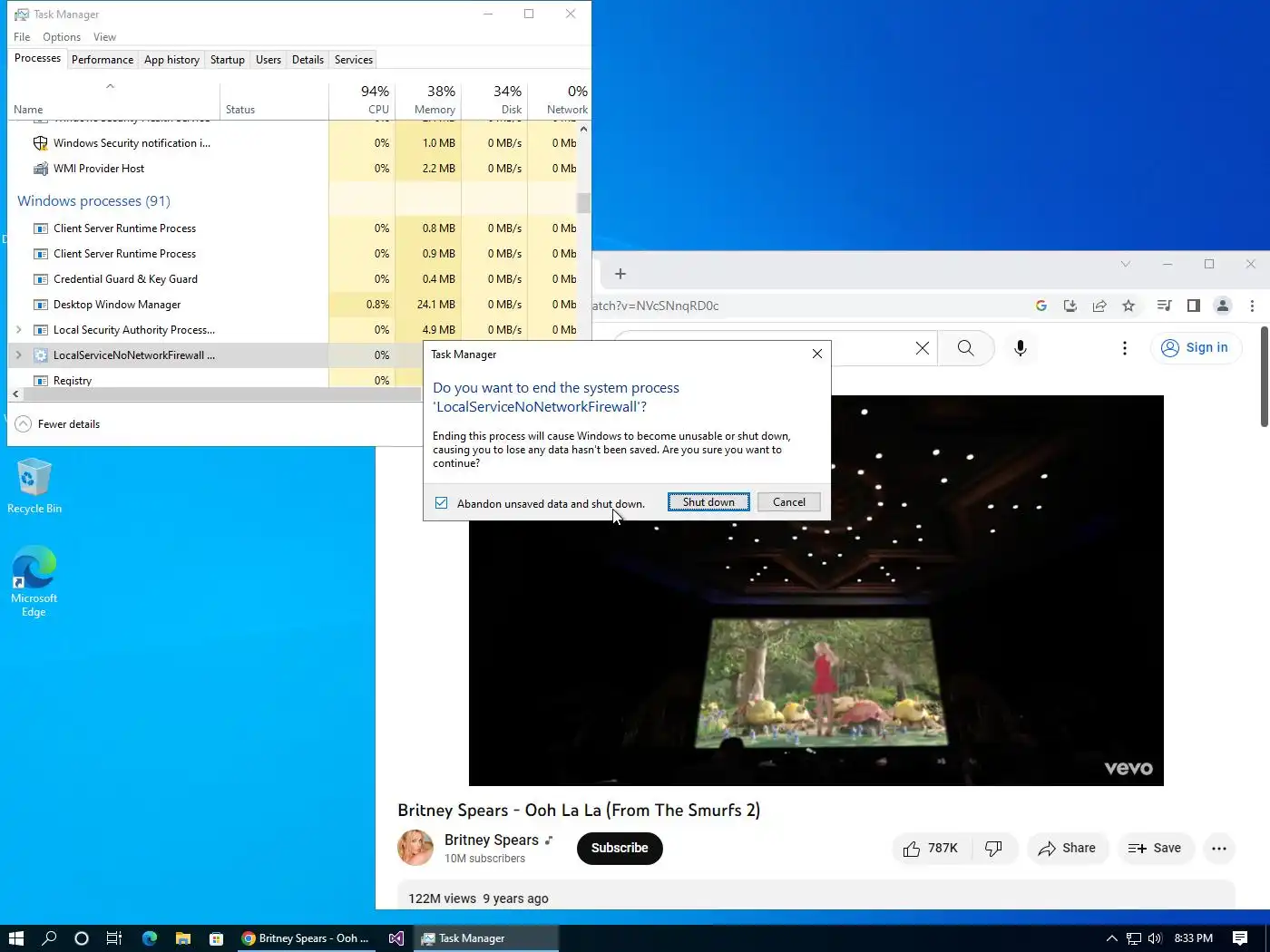
Task: Sort processes by the Disk column
Action: click(494, 100)
